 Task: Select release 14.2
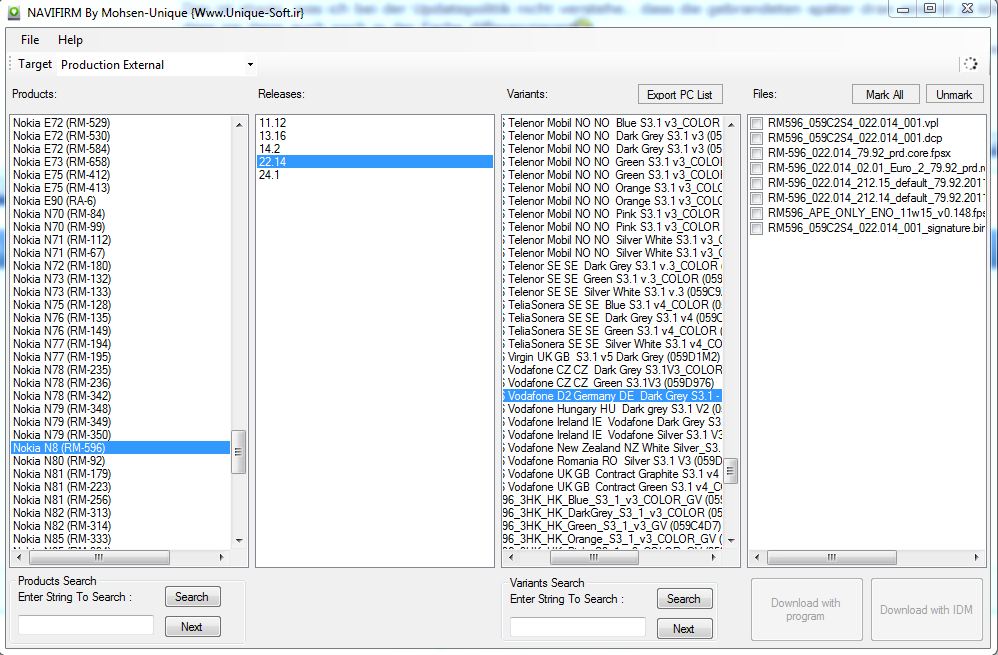pos(374,149)
